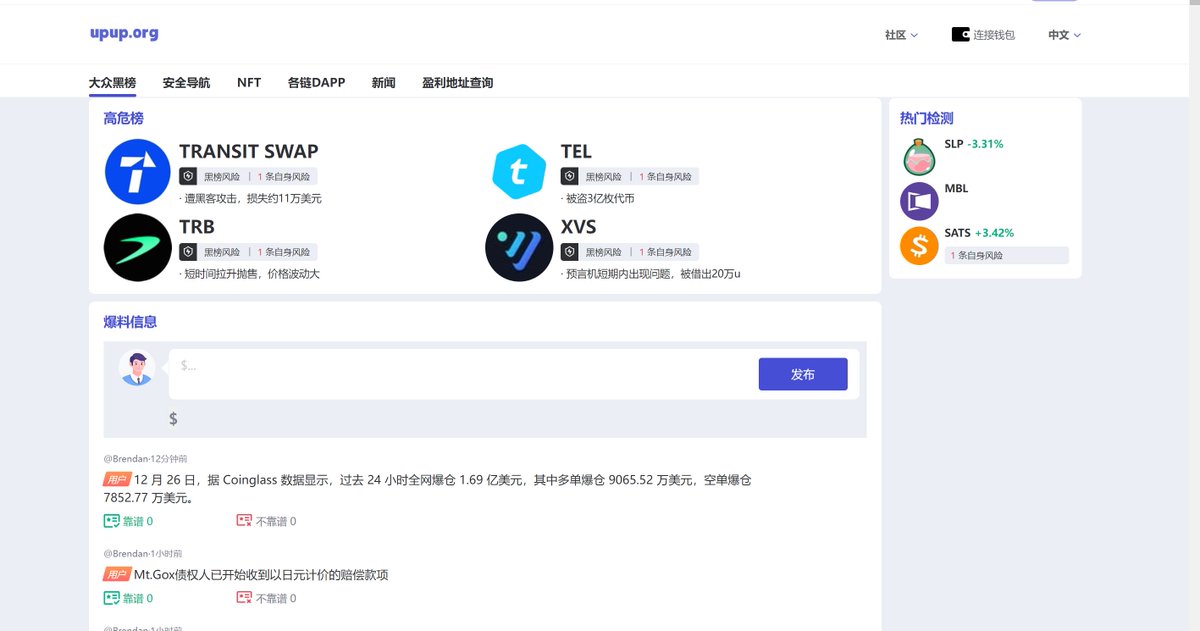Image resolution: width=1200 pixels, height=631 pixels.
Task: Open the Mt.Gox债权人 post text
Action: [261, 575]
